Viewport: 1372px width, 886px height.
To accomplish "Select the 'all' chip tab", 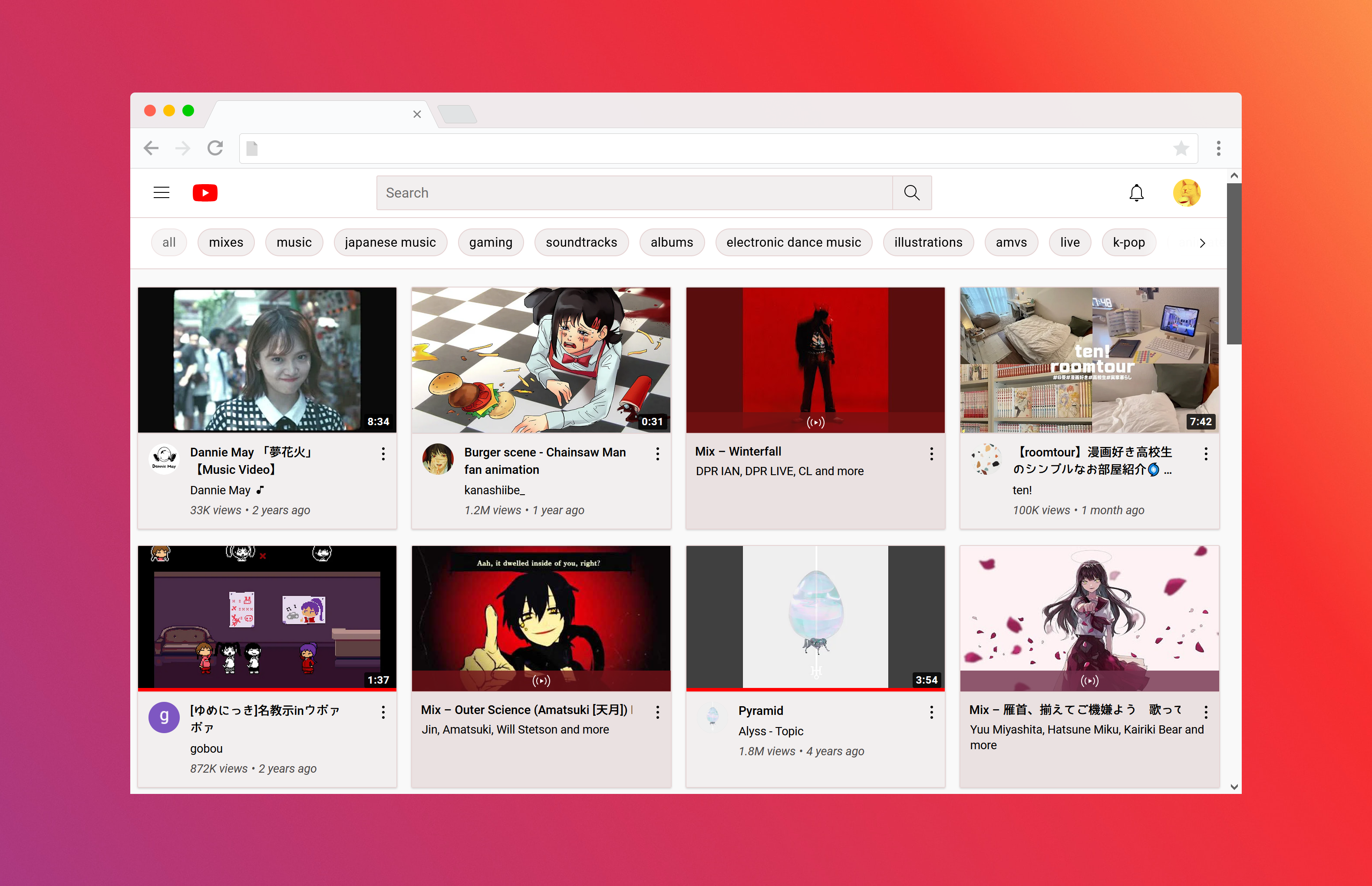I will click(x=168, y=242).
